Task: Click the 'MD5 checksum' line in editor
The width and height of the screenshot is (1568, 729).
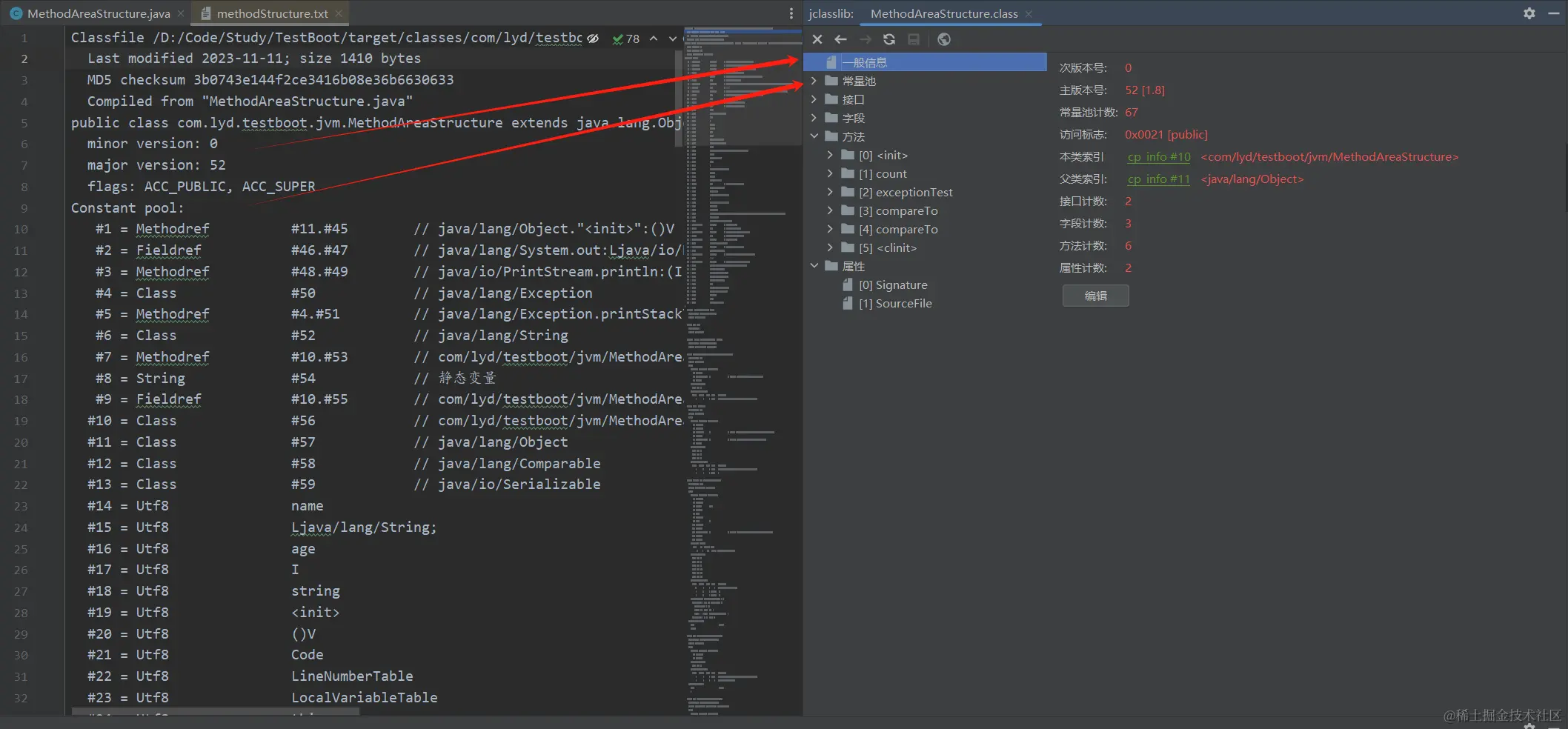Action: 270,80
